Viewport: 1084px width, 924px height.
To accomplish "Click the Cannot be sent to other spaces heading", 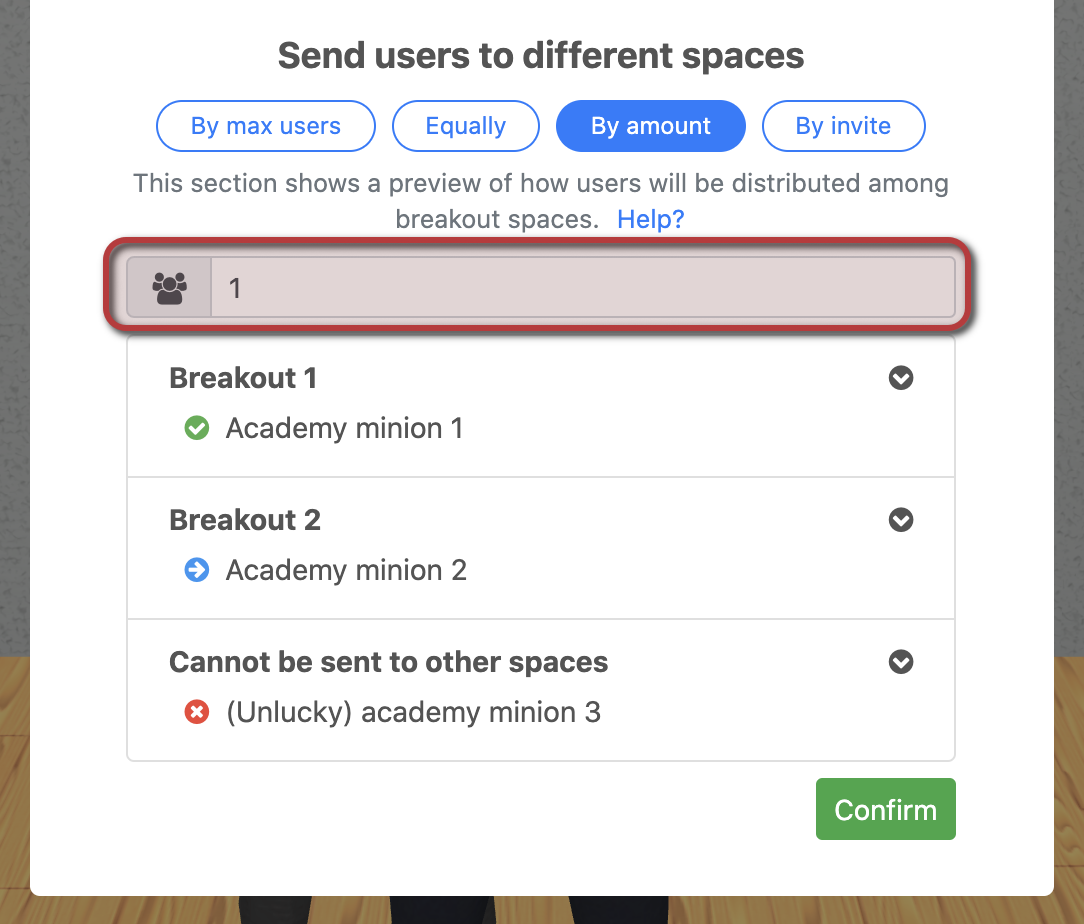I will coord(389,662).
